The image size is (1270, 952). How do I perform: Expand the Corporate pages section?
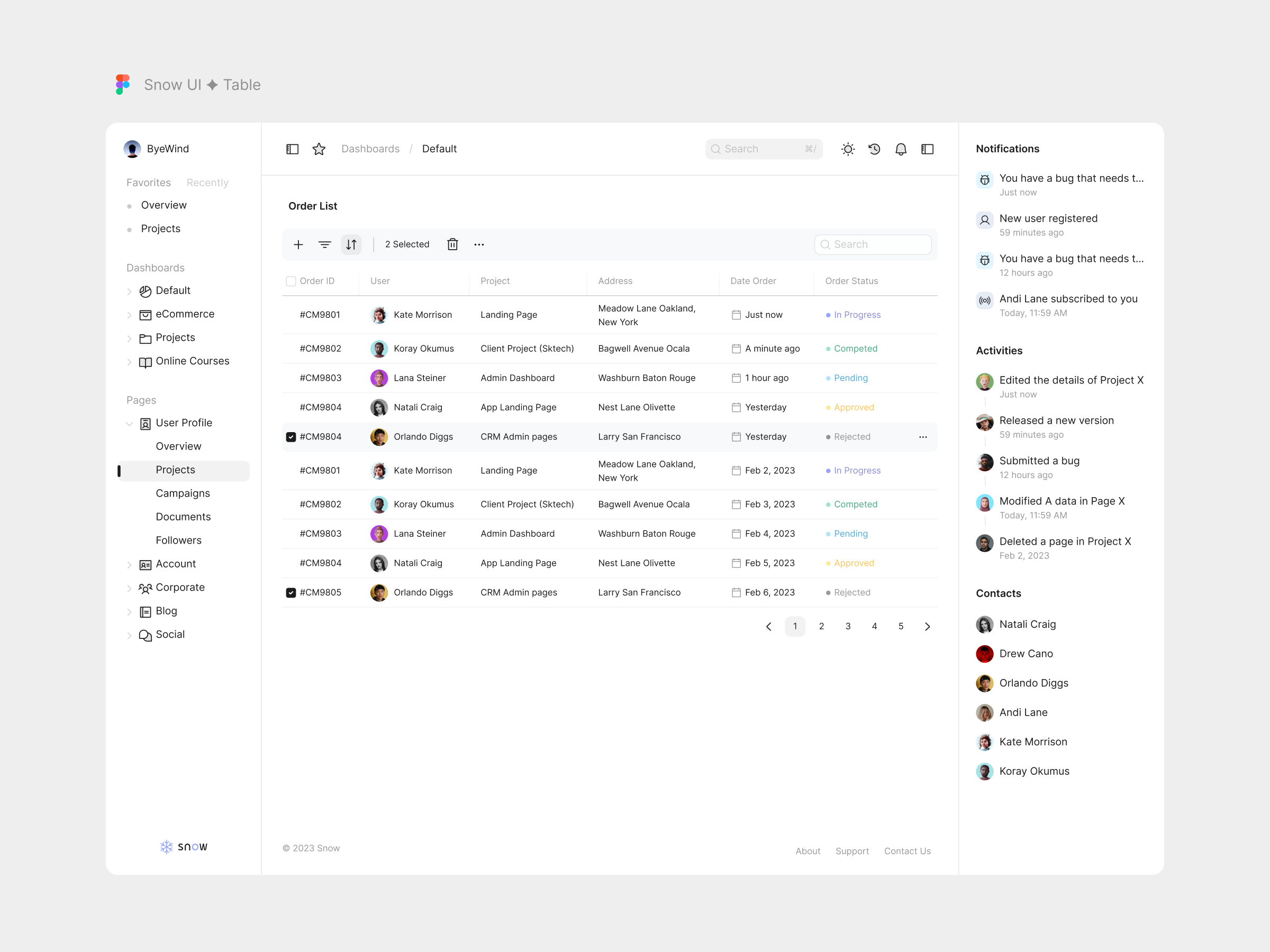point(129,588)
